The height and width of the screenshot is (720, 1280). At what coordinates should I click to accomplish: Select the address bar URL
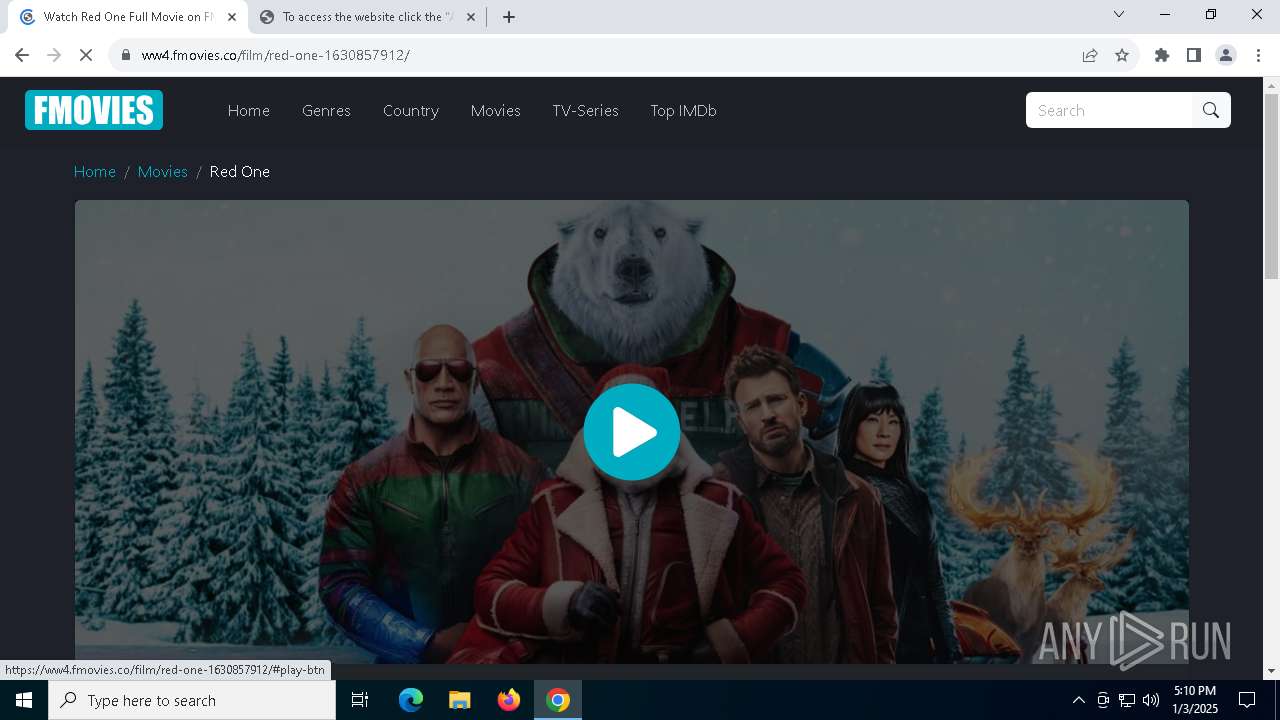276,55
